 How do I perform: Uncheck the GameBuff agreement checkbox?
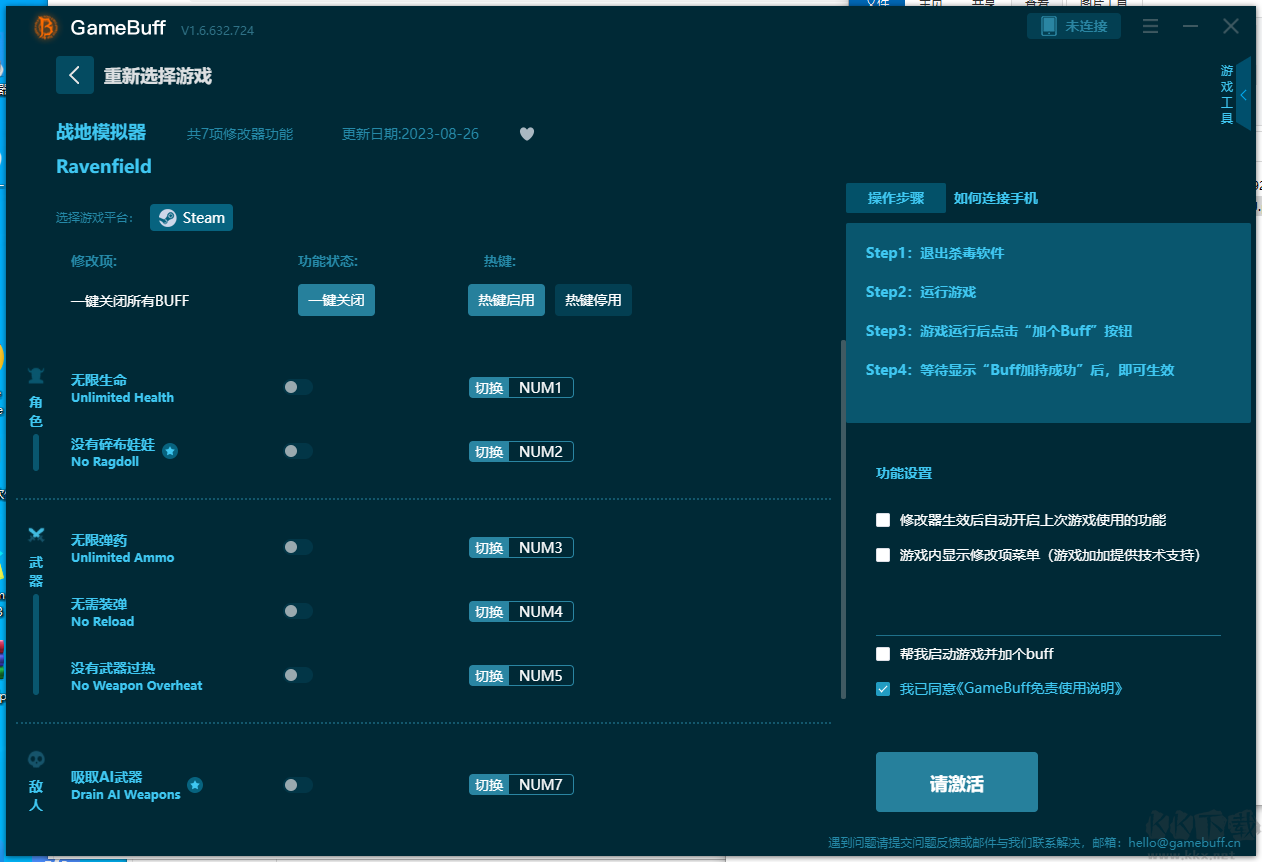pyautogui.click(x=883, y=689)
